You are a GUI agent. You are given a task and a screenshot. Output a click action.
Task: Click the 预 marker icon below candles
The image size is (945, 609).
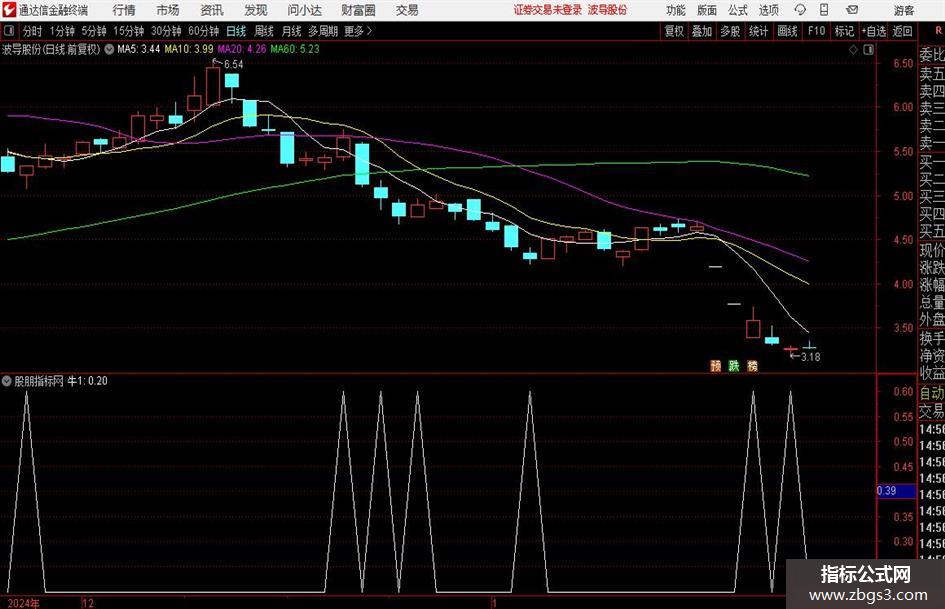715,366
